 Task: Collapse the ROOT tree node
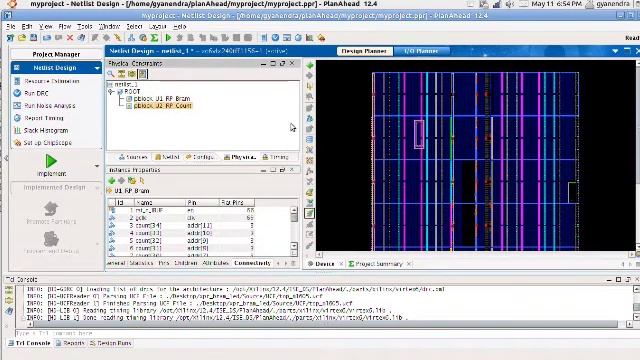pyautogui.click(x=111, y=92)
